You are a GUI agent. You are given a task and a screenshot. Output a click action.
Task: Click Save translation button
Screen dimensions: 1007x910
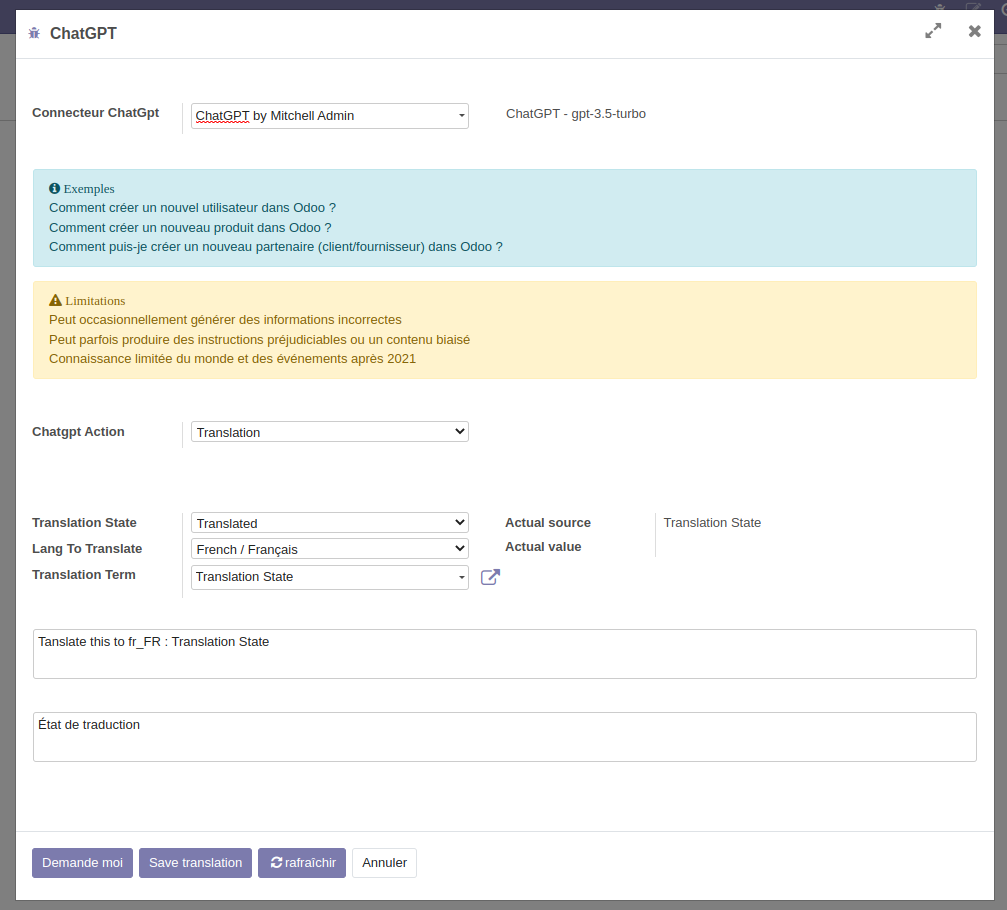coord(195,862)
